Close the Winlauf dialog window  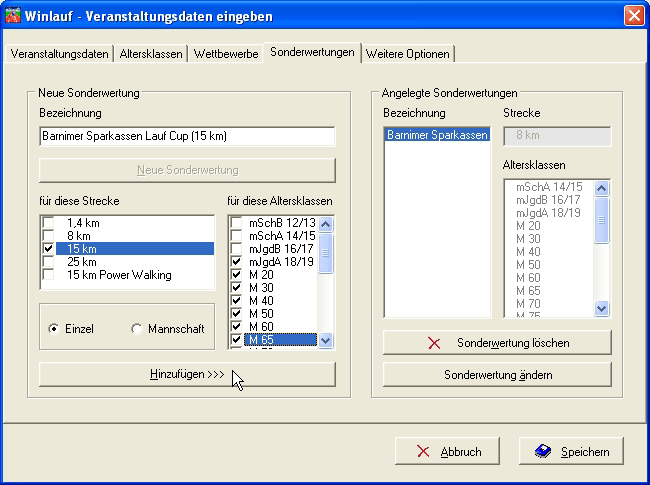(x=633, y=15)
